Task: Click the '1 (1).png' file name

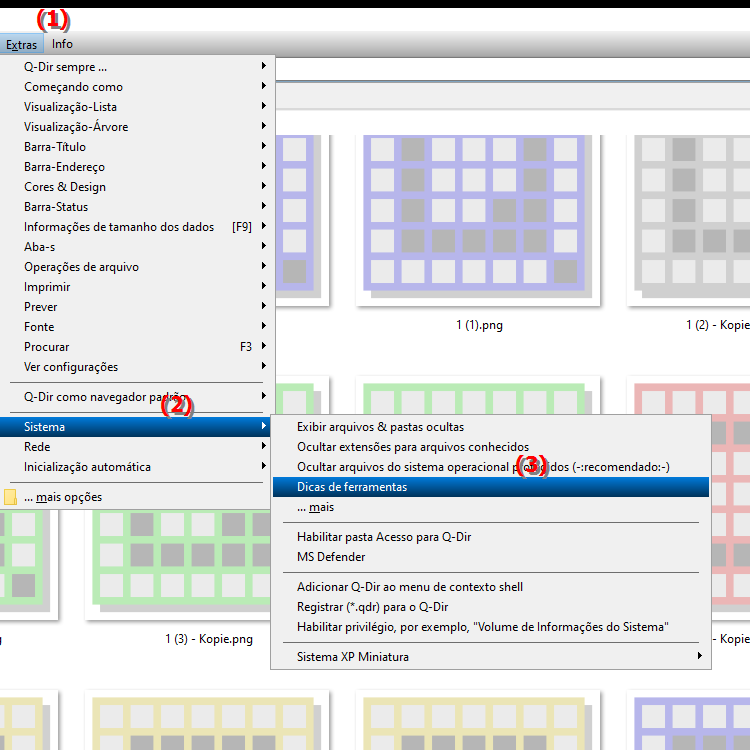Action: tap(479, 325)
